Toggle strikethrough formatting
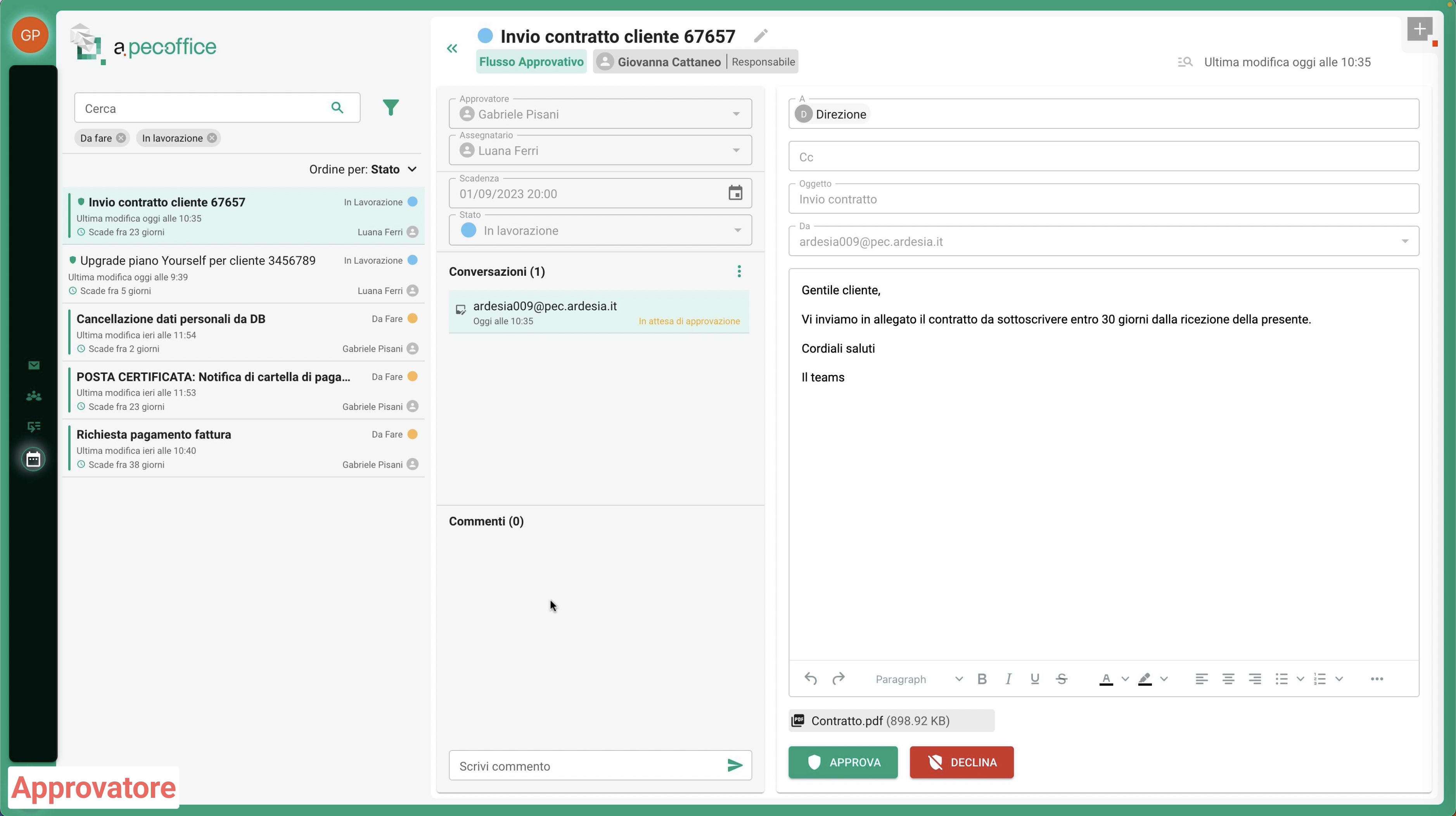Image resolution: width=1456 pixels, height=816 pixels. click(x=1062, y=679)
